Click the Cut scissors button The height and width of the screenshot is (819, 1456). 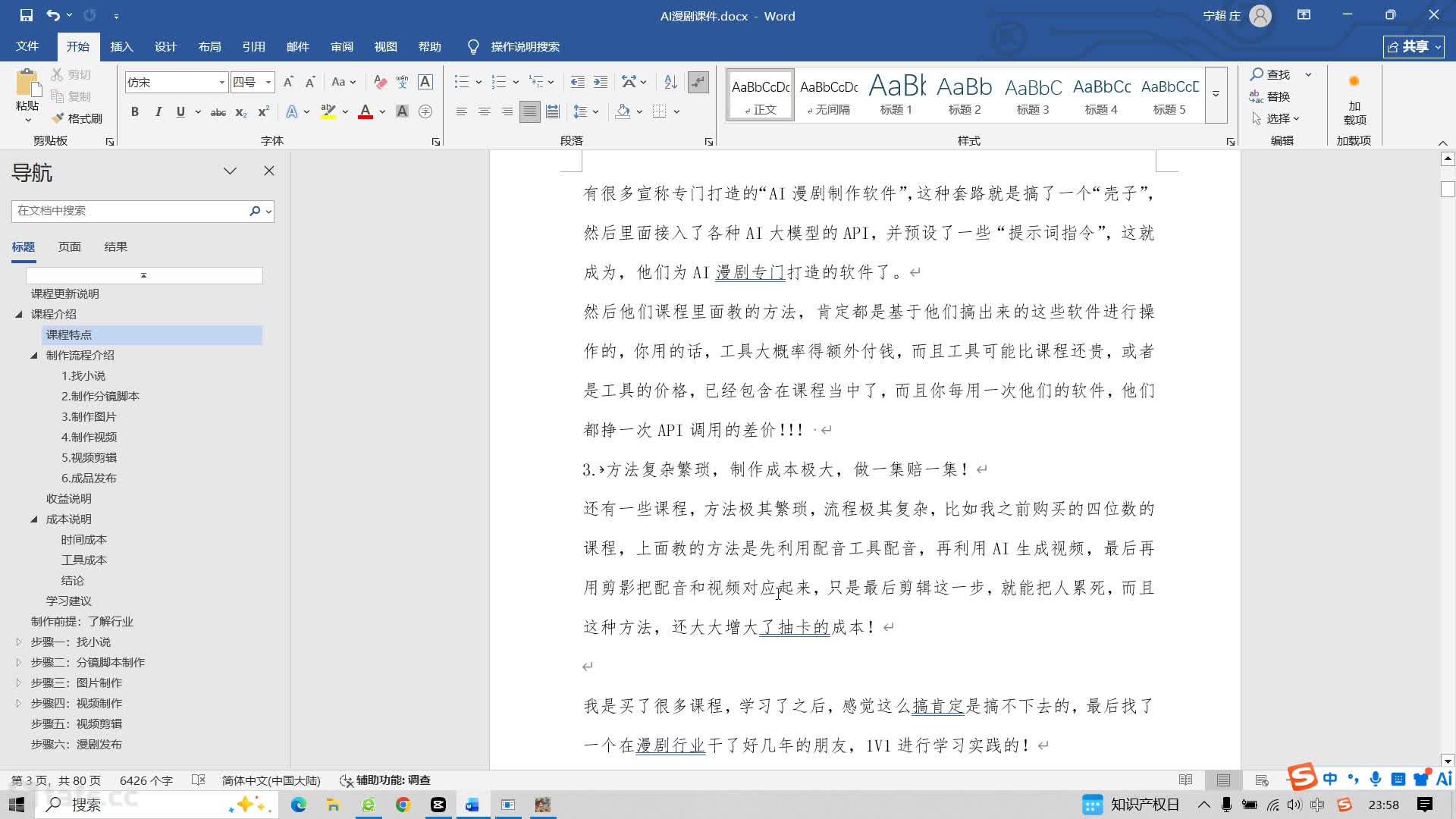click(71, 74)
